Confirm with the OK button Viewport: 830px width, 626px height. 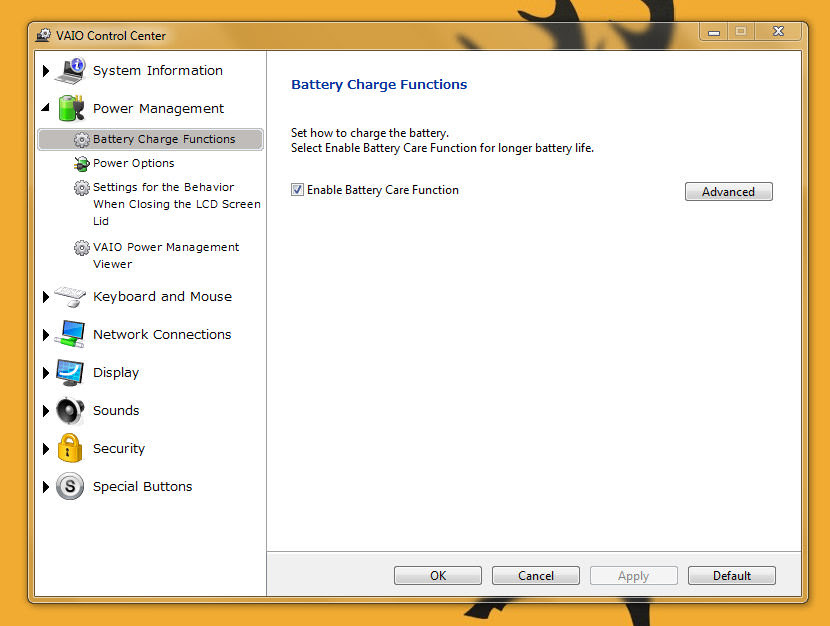tap(438, 576)
